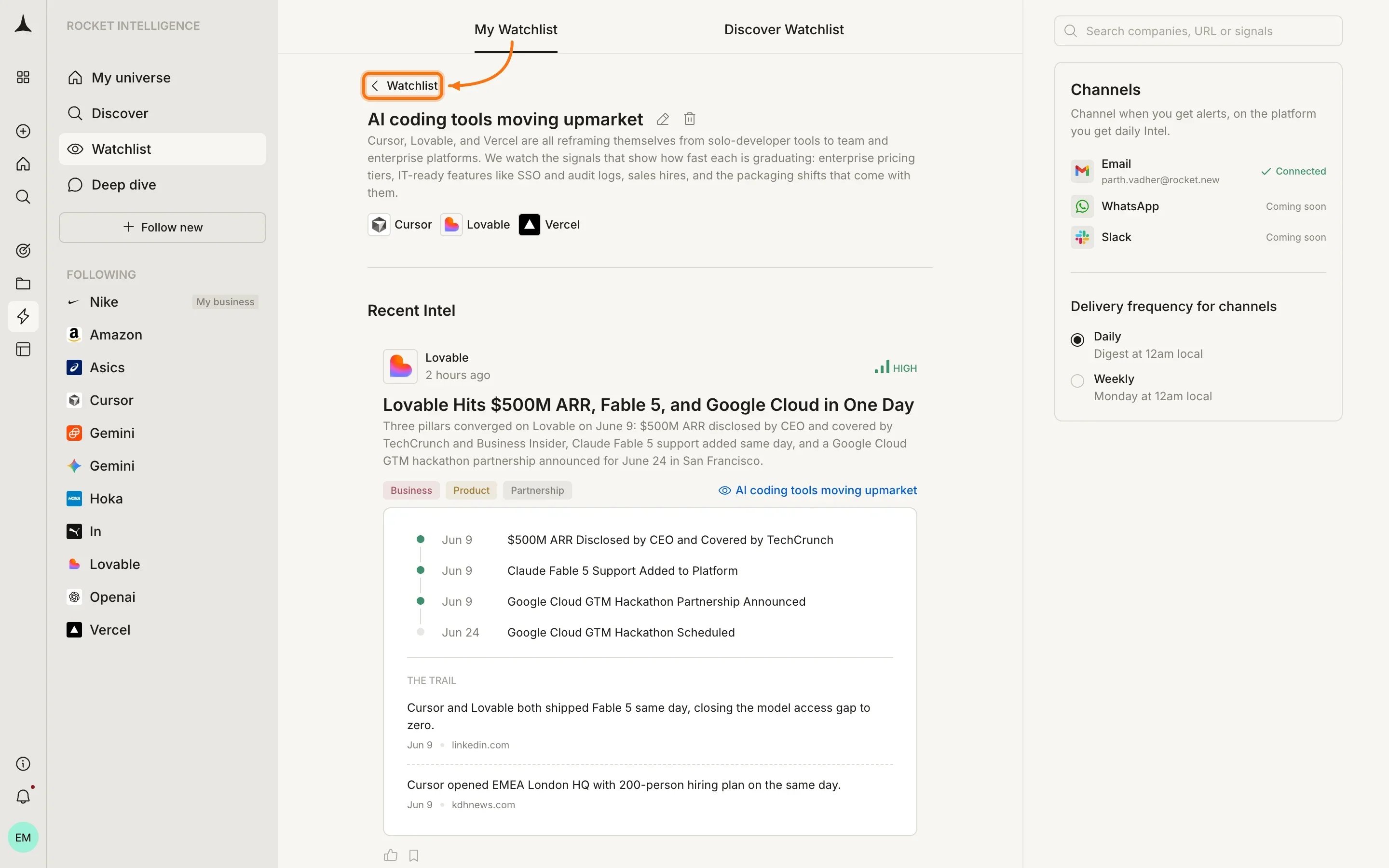
Task: Click the info circle icon
Action: click(23, 763)
